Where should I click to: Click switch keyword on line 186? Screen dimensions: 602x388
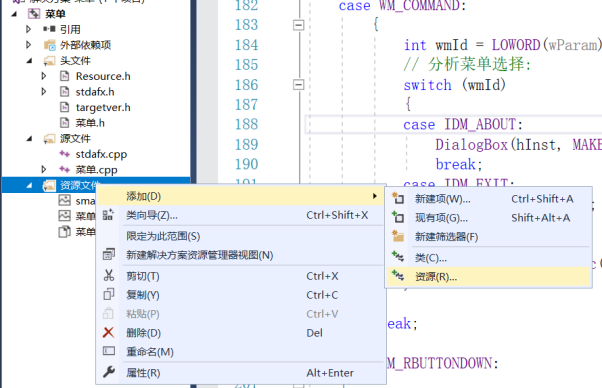point(427,85)
